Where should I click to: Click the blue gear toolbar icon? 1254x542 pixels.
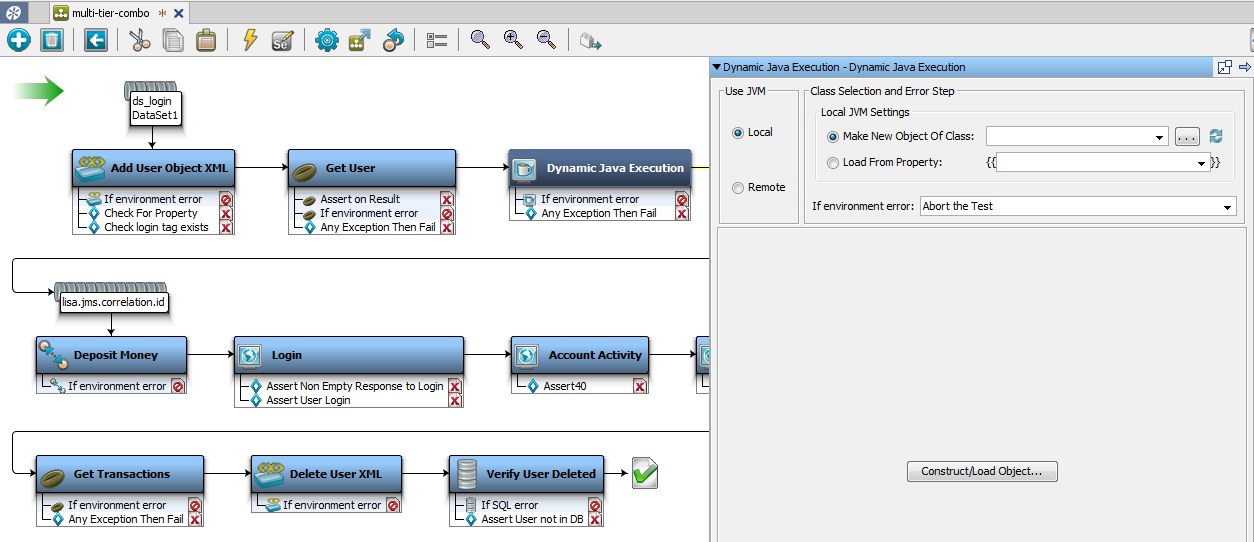(327, 40)
